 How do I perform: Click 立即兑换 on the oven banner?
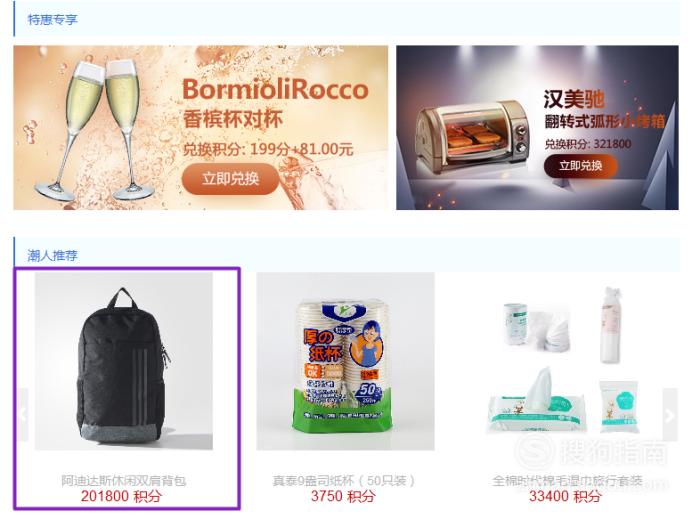pyautogui.click(x=580, y=166)
